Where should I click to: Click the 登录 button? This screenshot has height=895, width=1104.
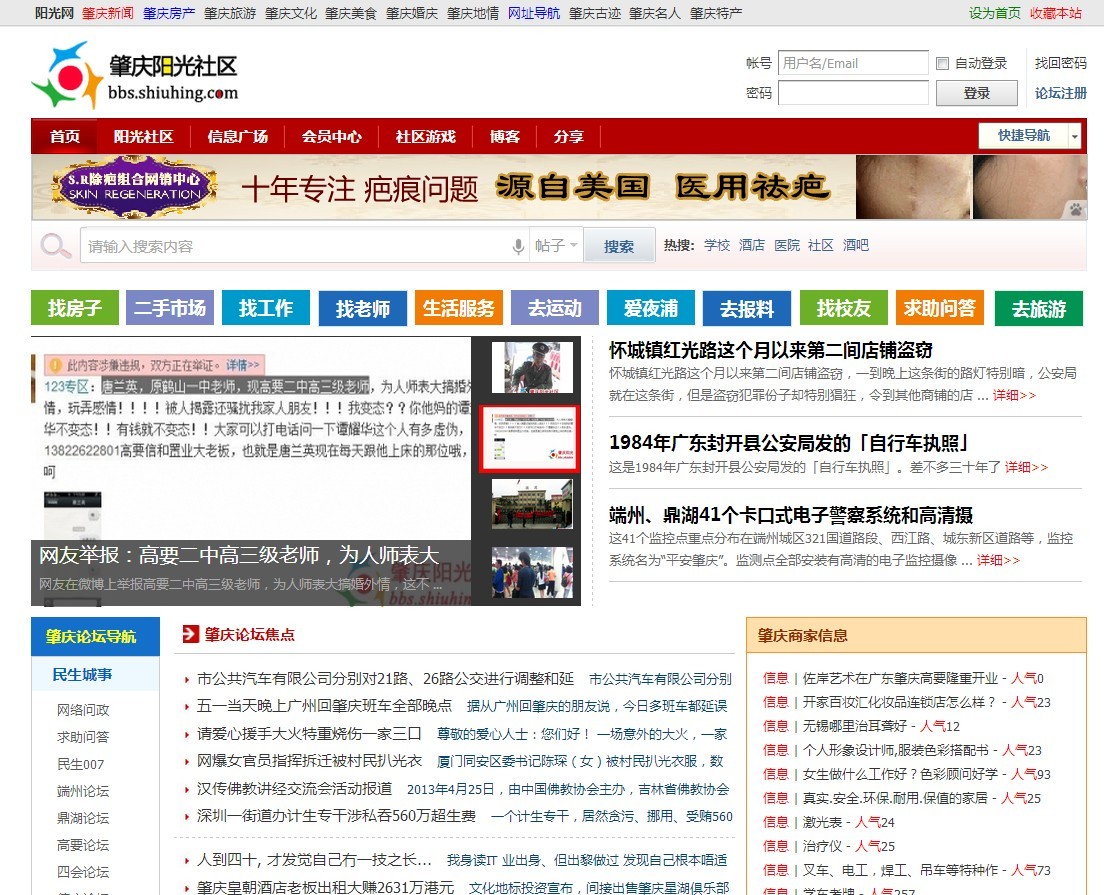(x=977, y=93)
